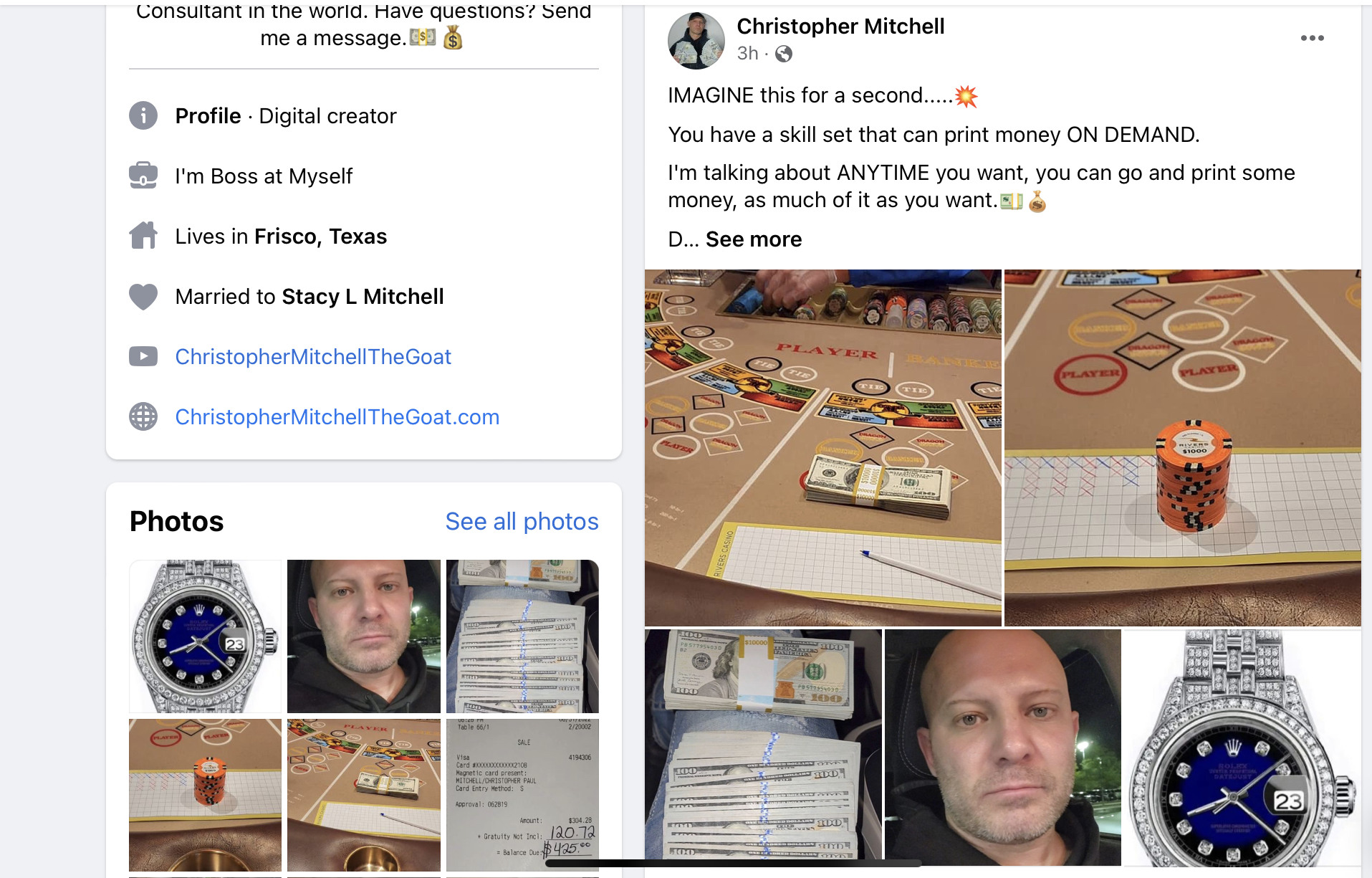The width and height of the screenshot is (1372, 878).
Task: Open the three-dot post options menu
Action: click(x=1312, y=39)
